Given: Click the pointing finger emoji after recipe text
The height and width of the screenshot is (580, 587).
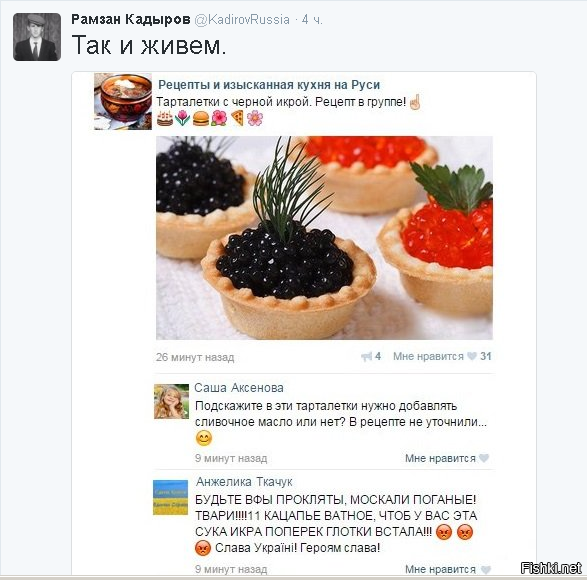Looking at the screenshot, I should [415, 102].
